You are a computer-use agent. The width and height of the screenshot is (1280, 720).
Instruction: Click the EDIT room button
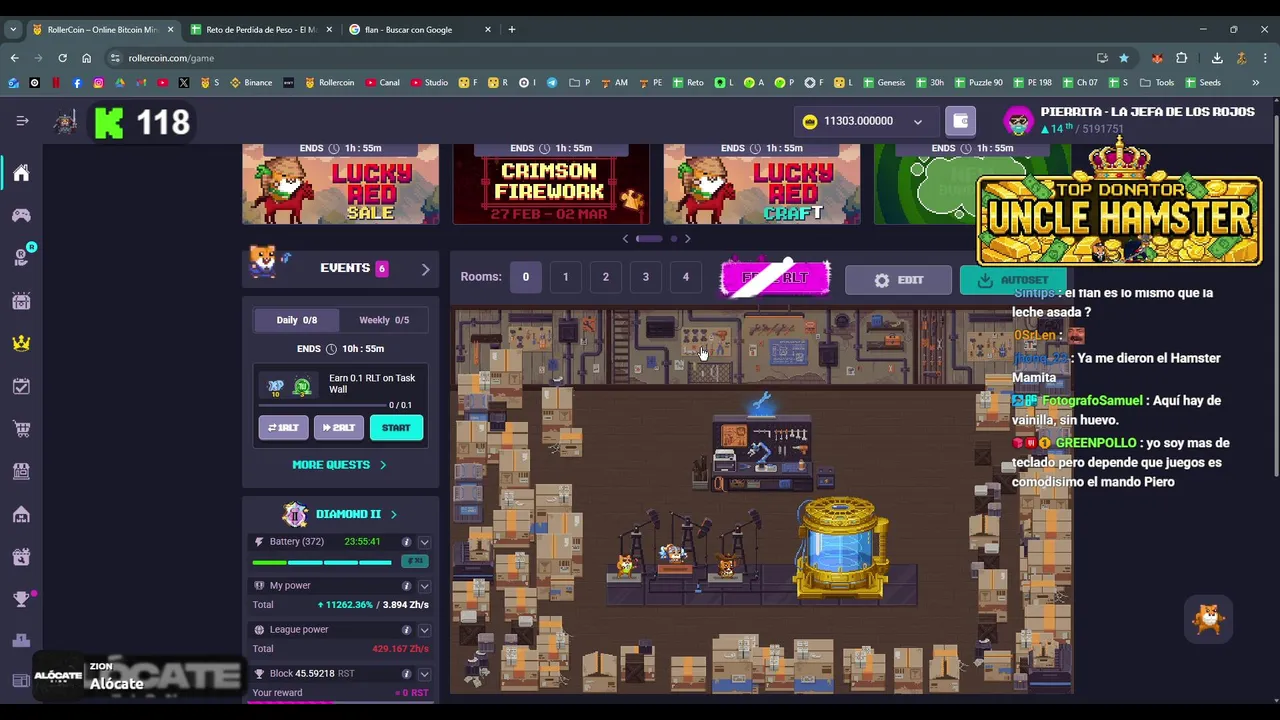tap(898, 280)
